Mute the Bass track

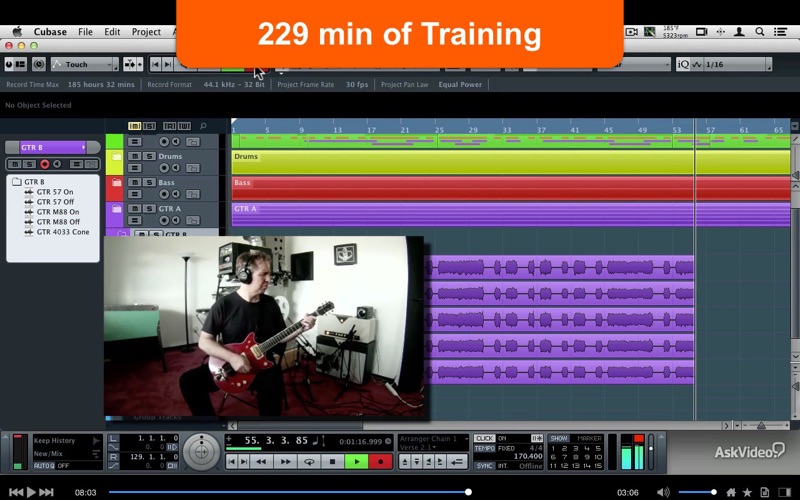pos(135,182)
